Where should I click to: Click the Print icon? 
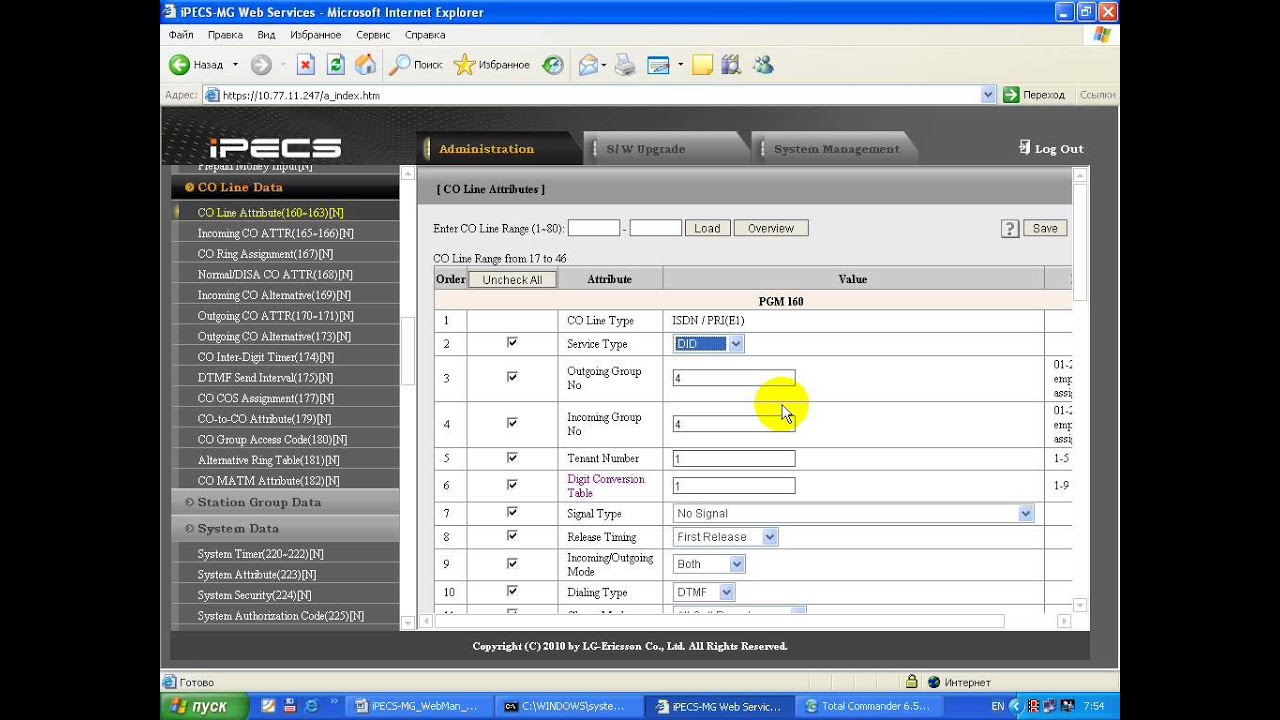coord(625,65)
